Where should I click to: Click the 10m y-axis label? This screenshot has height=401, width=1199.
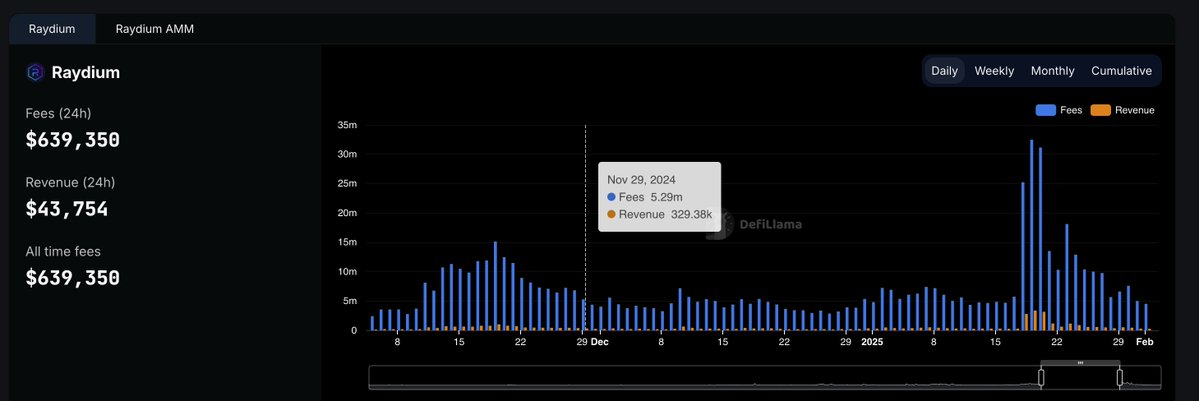click(x=347, y=272)
